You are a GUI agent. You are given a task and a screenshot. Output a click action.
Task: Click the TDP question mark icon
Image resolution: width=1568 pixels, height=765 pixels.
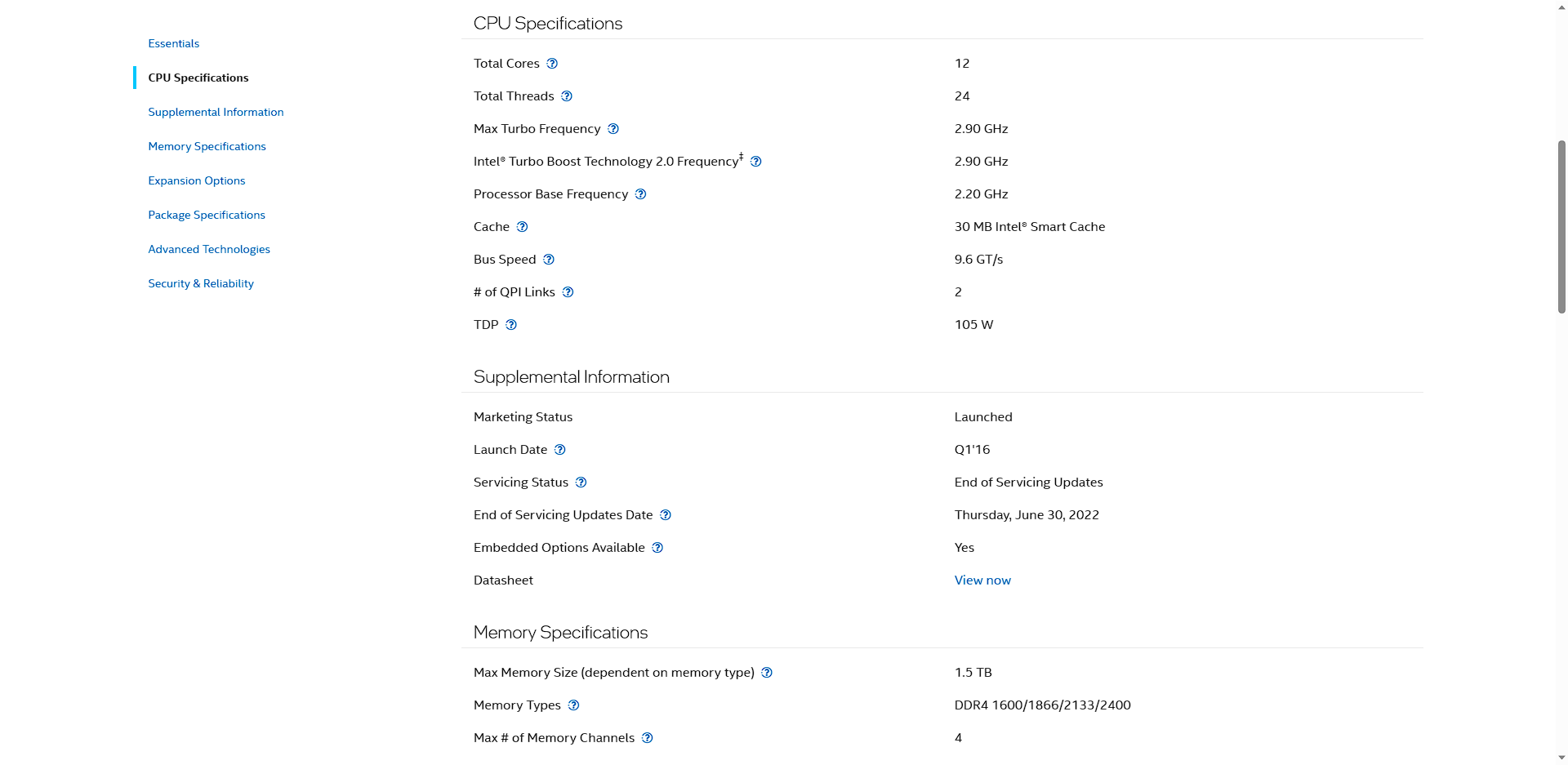click(x=511, y=325)
